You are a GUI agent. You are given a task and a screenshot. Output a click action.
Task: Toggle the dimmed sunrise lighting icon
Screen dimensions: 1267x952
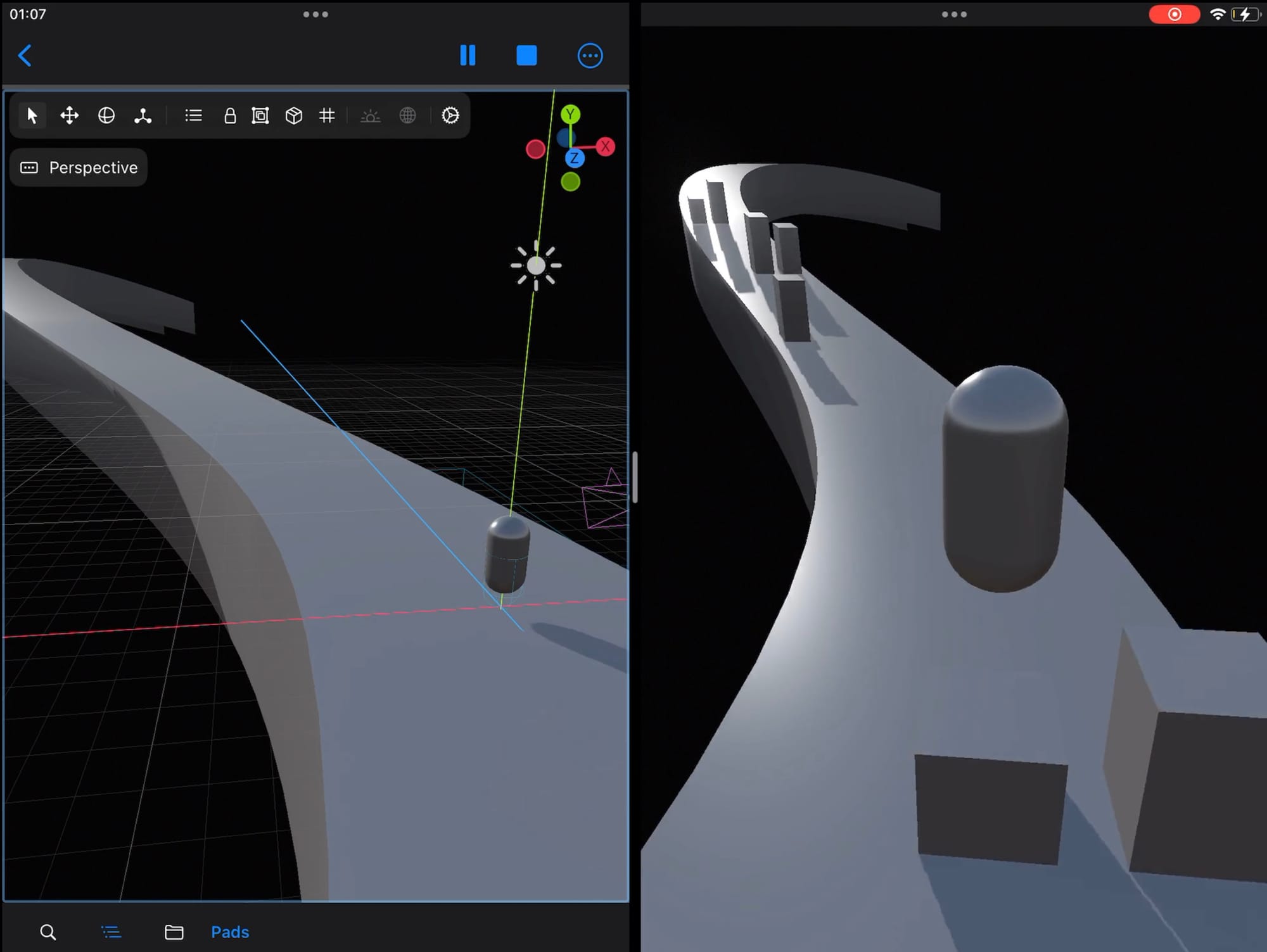370,115
